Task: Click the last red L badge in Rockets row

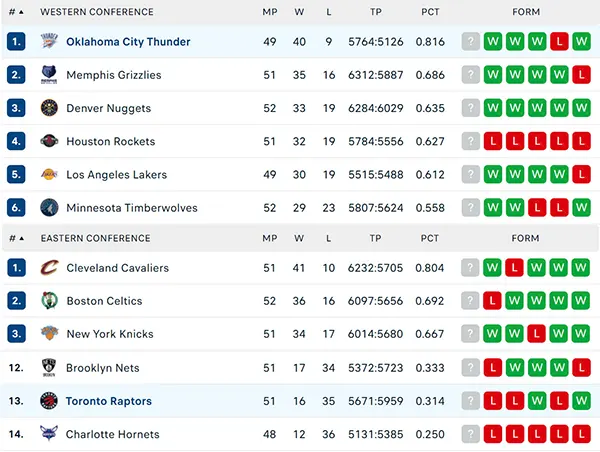Action: point(581,141)
